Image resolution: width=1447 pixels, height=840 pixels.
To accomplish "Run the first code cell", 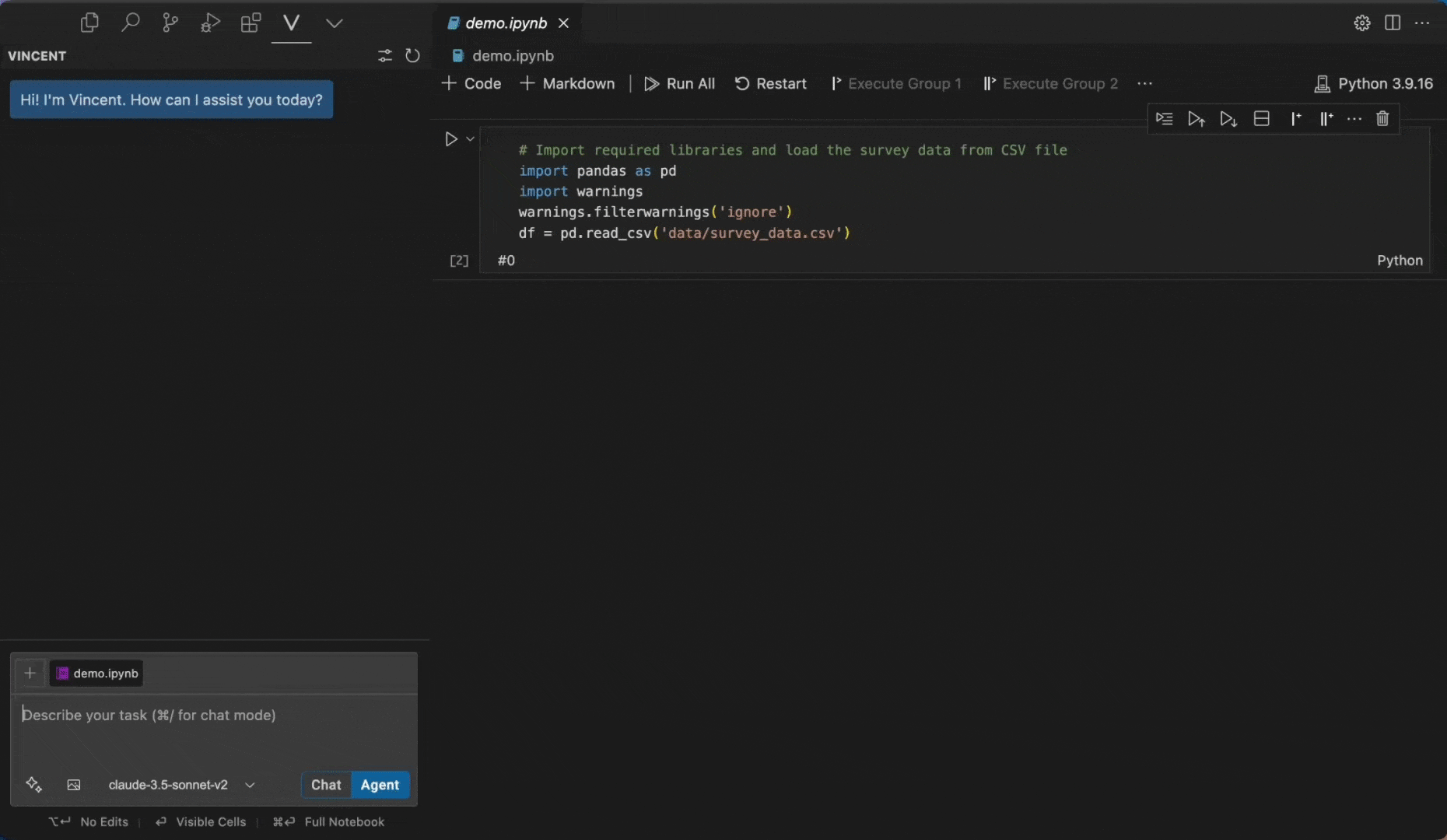I will [450, 139].
